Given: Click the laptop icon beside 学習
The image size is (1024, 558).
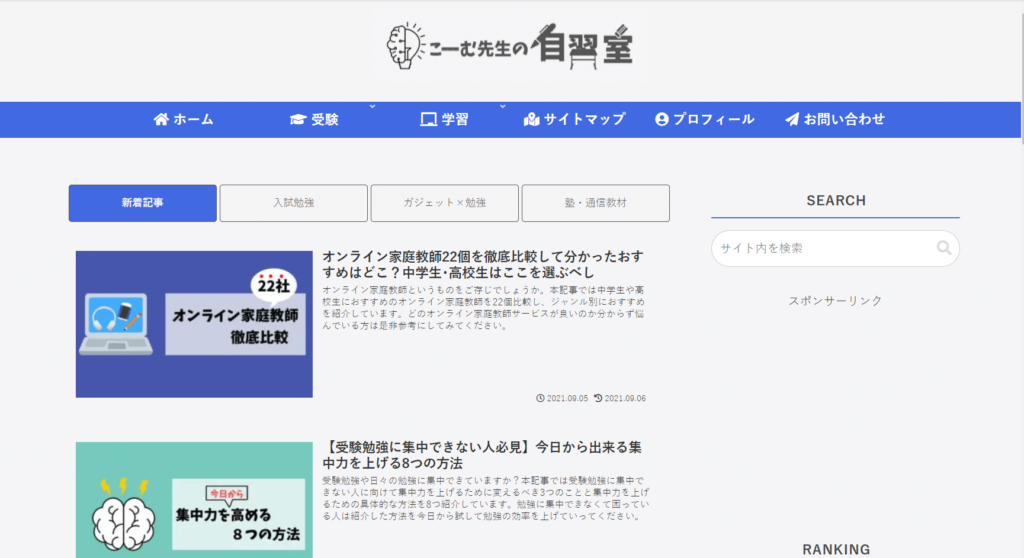Looking at the screenshot, I should click(428, 119).
